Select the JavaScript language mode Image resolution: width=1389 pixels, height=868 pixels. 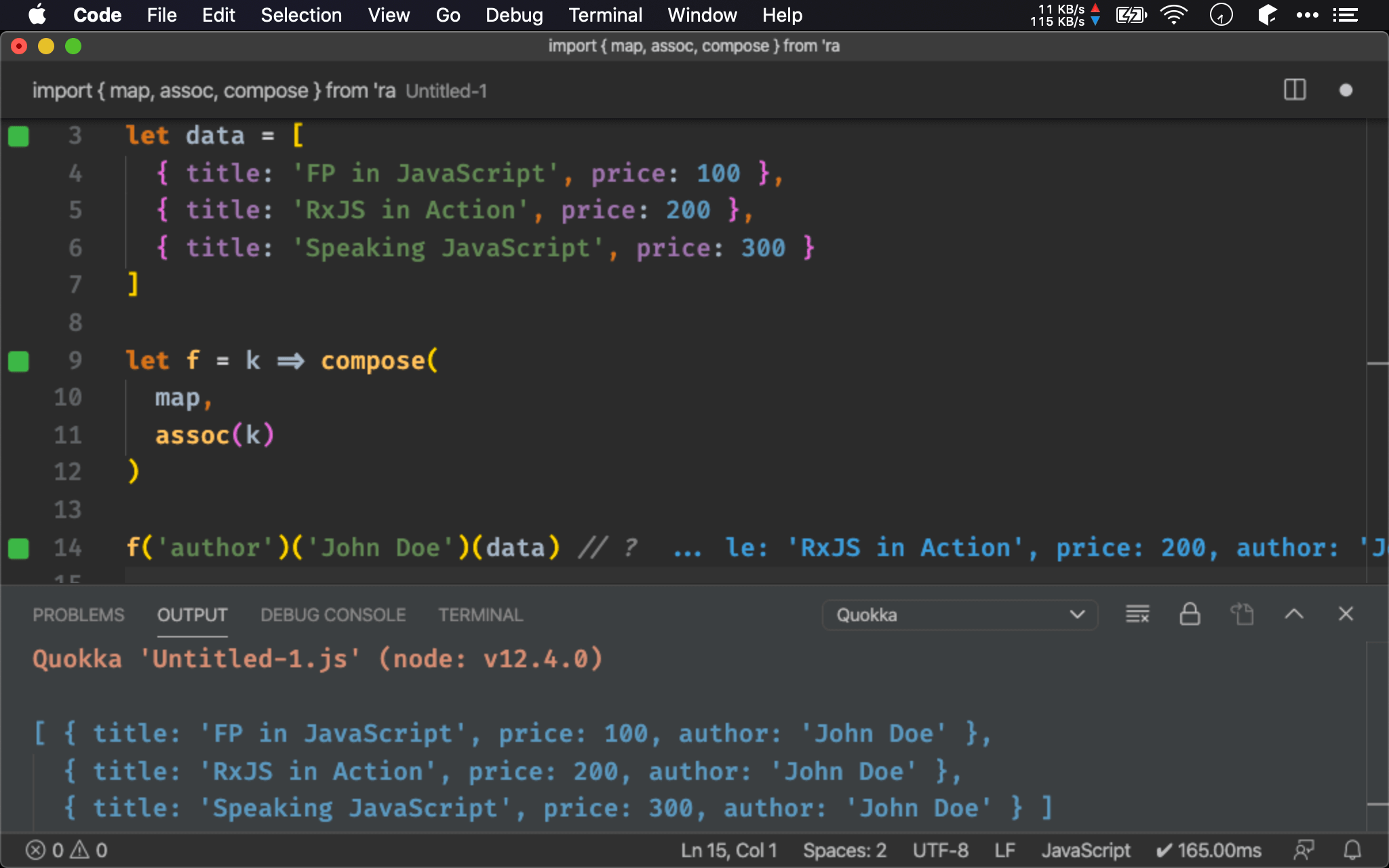point(1086,850)
